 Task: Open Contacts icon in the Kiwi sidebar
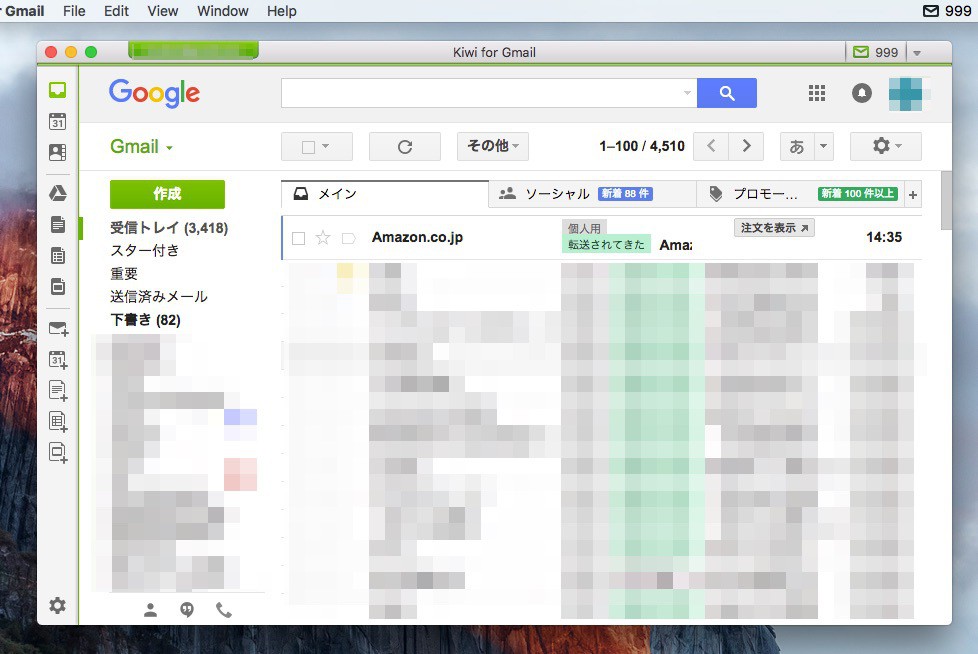(x=57, y=152)
